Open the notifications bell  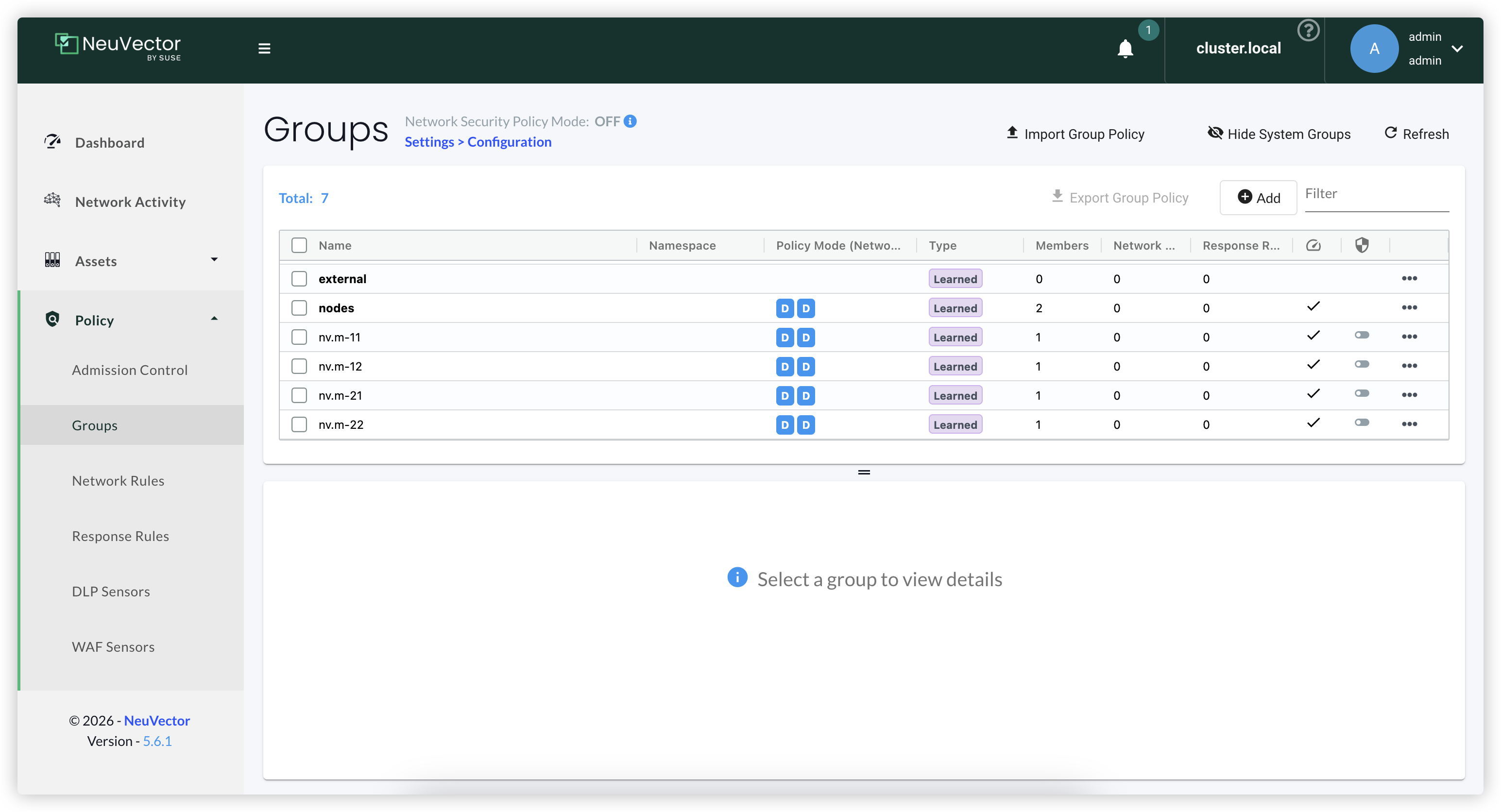1125,49
